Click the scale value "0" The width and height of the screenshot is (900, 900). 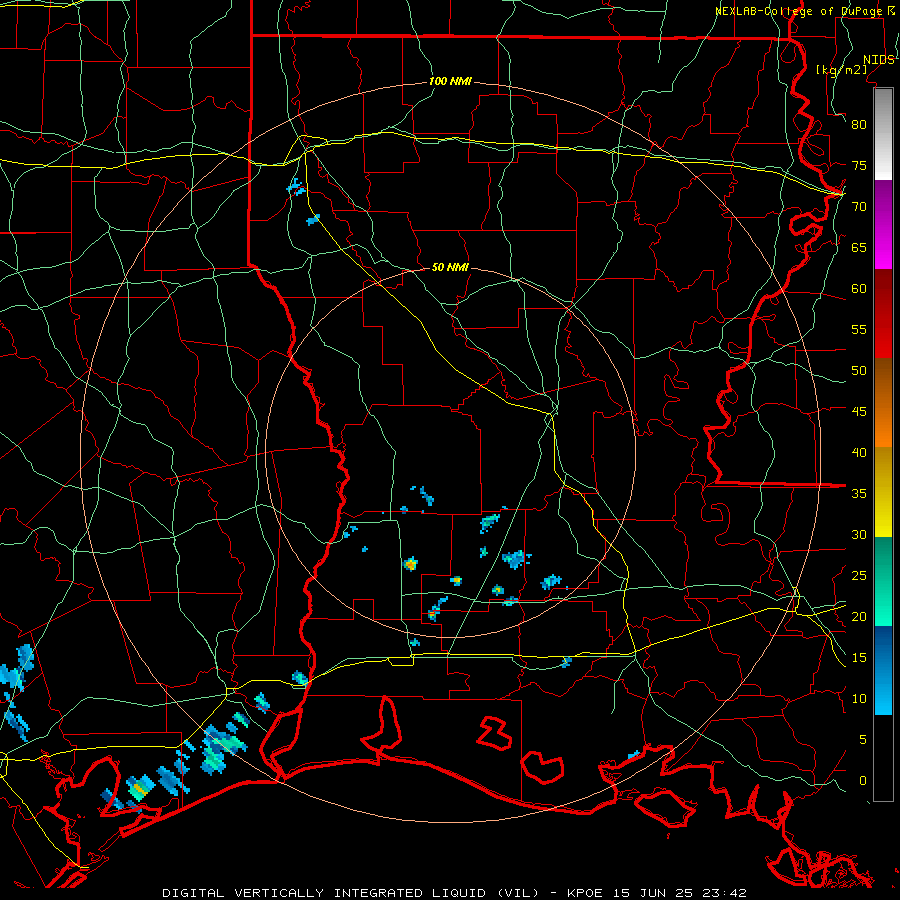[863, 781]
